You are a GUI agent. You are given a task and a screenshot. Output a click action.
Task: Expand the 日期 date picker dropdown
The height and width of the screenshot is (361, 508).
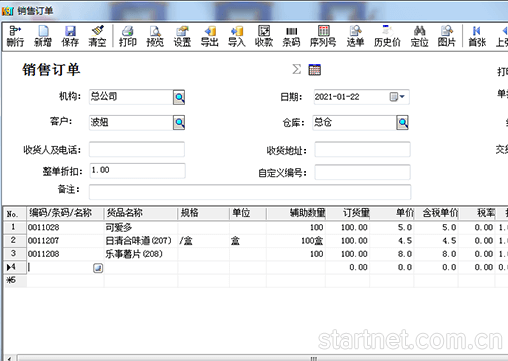click(x=397, y=97)
